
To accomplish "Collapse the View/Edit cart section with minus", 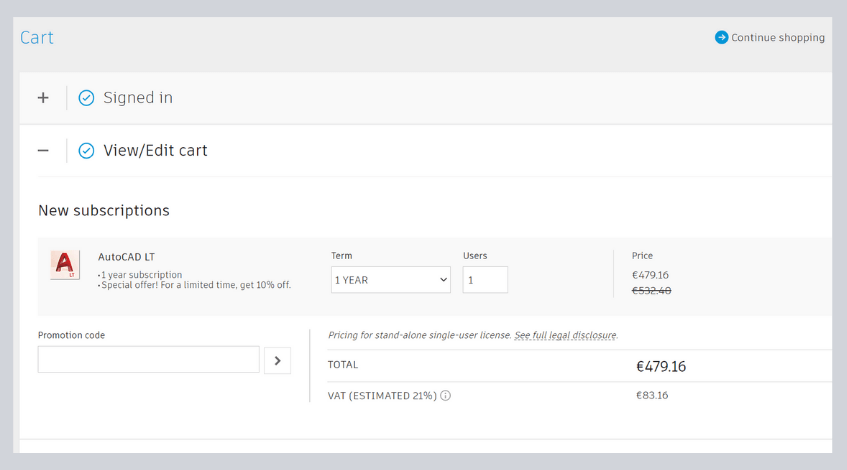I will click(x=43, y=151).
